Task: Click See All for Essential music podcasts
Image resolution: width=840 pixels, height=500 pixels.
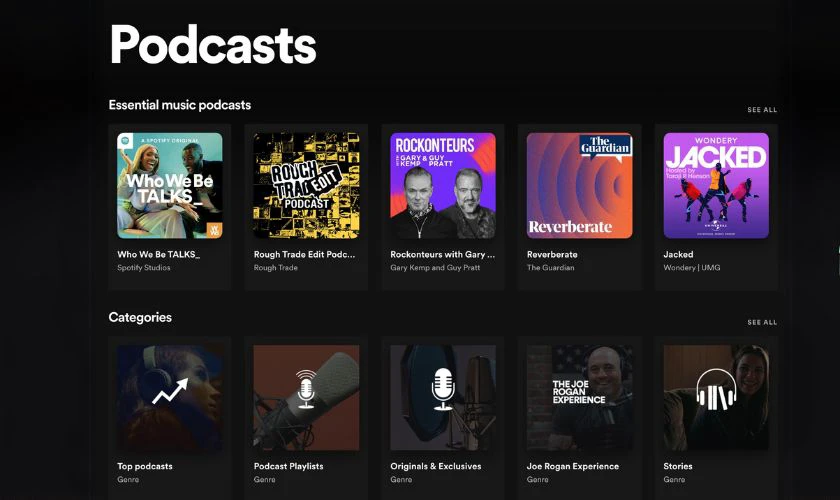Action: 762,110
